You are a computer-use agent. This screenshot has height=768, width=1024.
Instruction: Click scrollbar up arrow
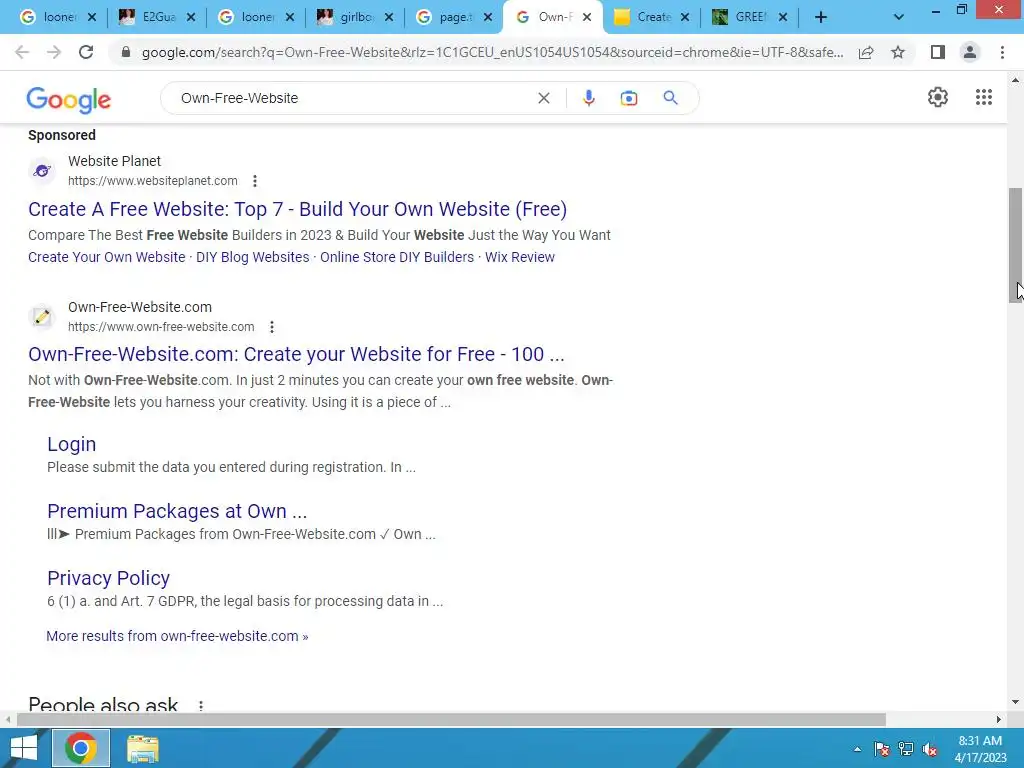(x=1015, y=80)
